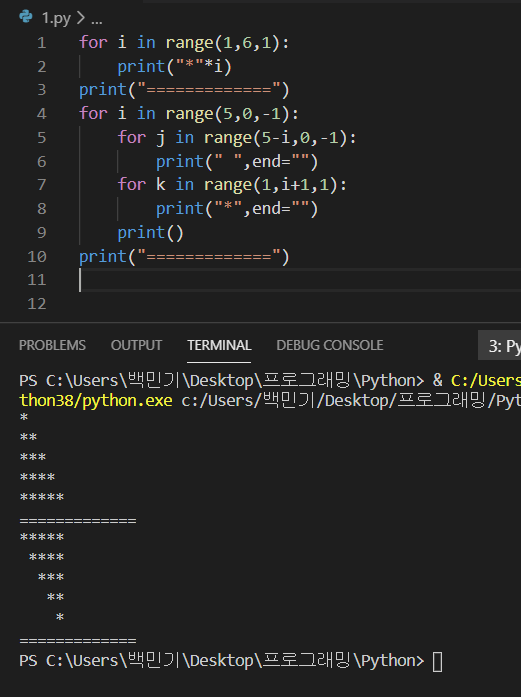Click the Python file icon in breadcrumb
The height and width of the screenshot is (697, 521).
pos(26,17)
